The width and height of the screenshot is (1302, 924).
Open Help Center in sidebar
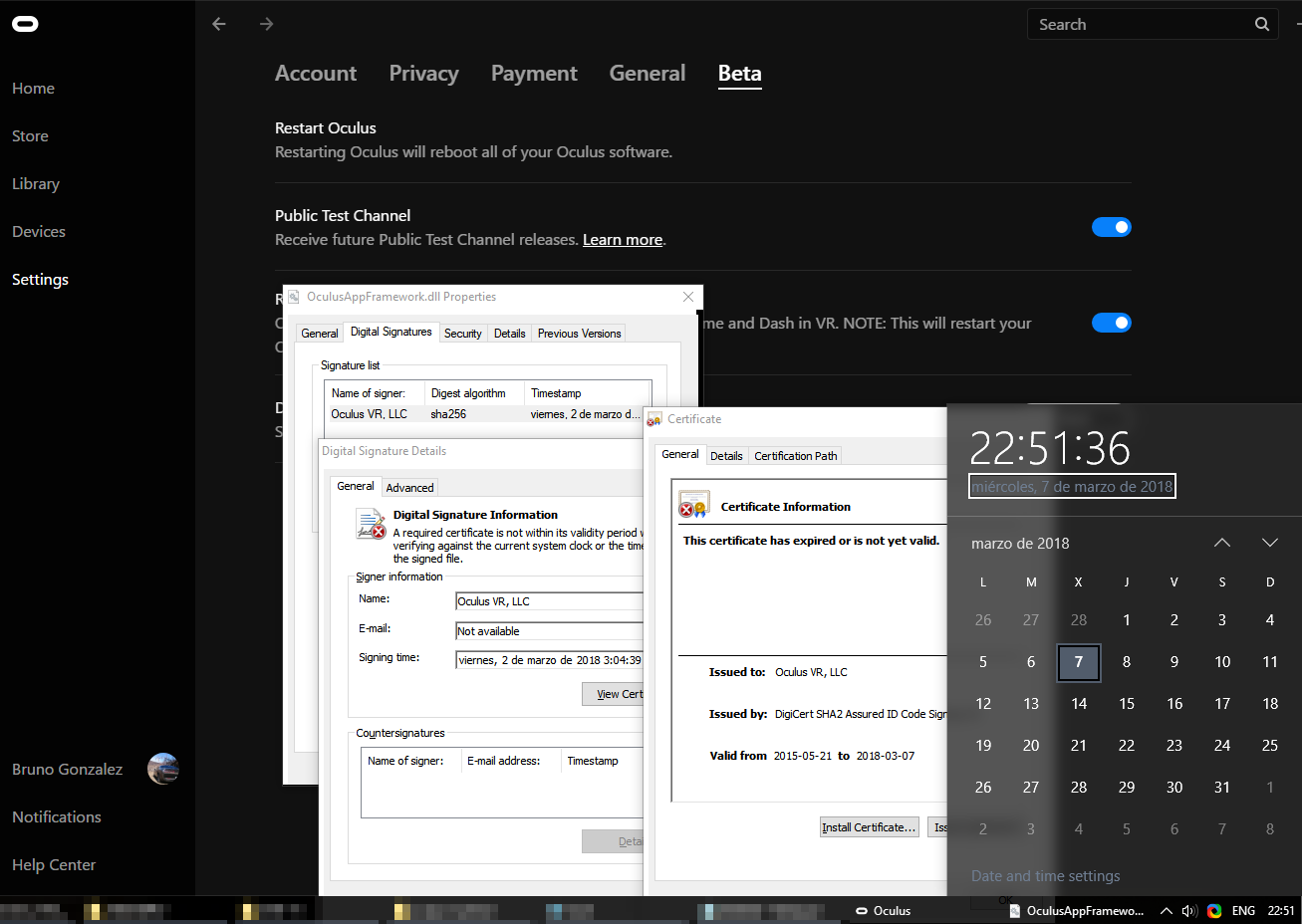coord(54,865)
